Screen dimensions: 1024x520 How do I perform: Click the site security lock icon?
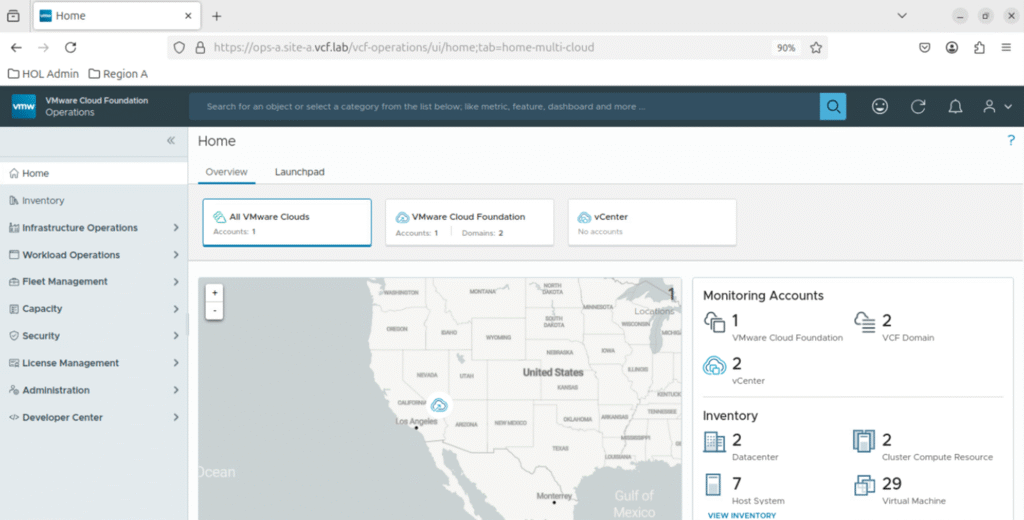[x=200, y=47]
